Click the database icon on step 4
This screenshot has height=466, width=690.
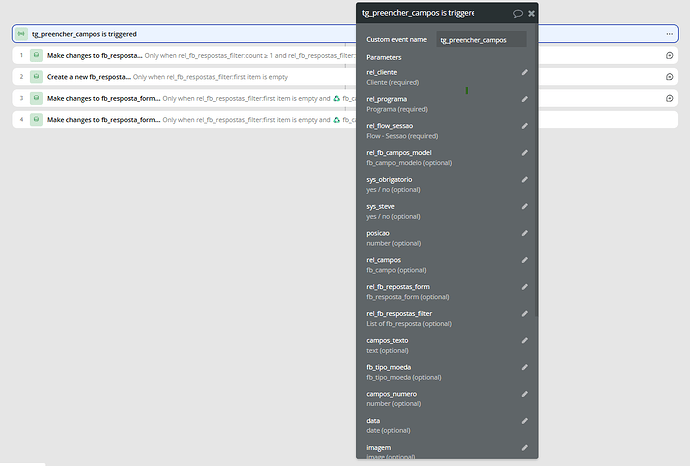[37, 120]
